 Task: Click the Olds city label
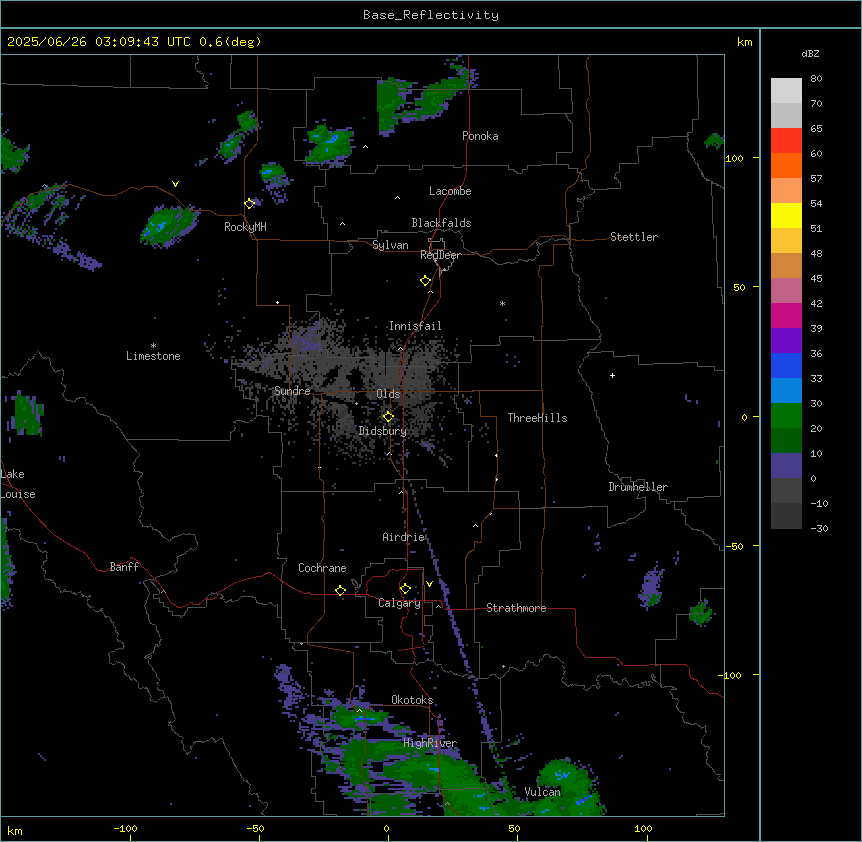(x=388, y=394)
